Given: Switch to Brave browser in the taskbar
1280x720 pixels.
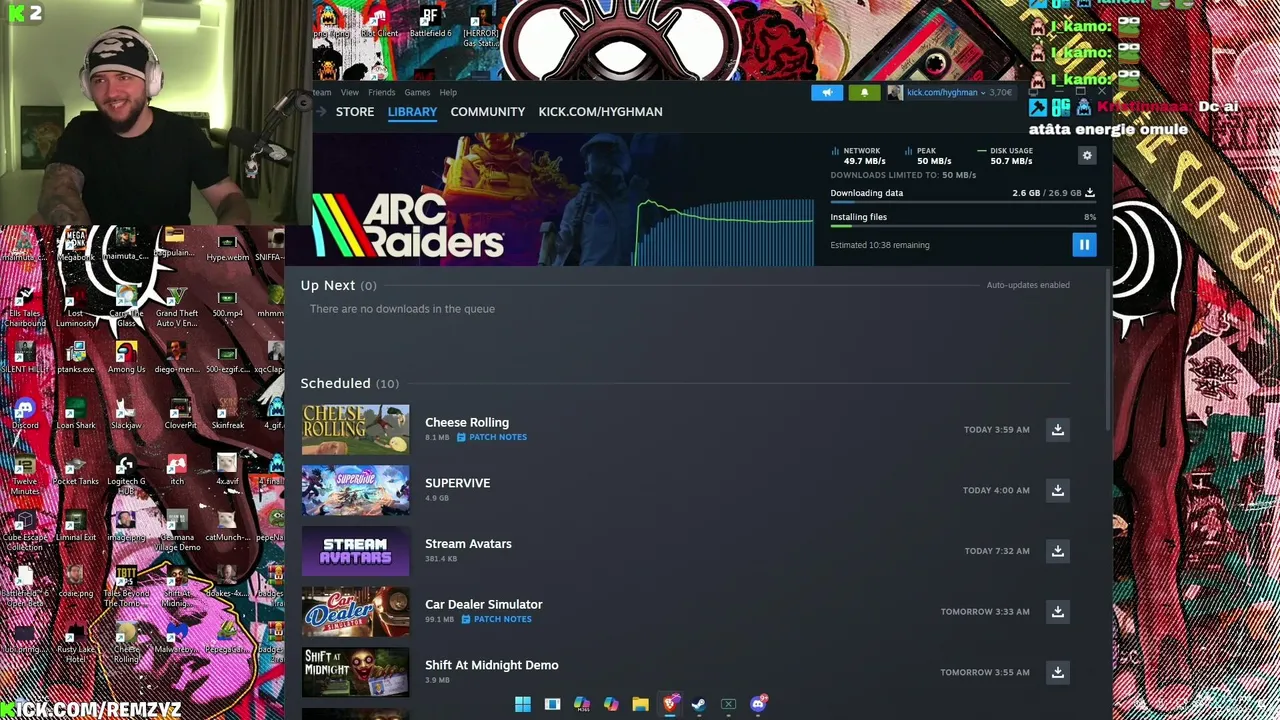Looking at the screenshot, I should coord(670,704).
